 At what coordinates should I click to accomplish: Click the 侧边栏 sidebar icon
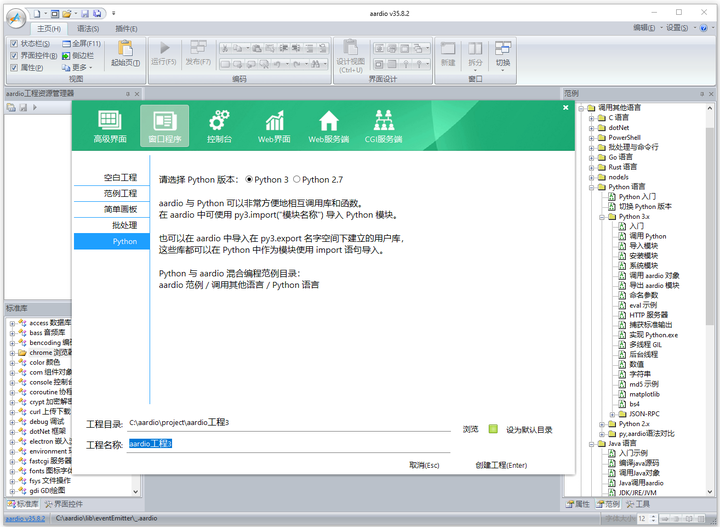coord(78,56)
